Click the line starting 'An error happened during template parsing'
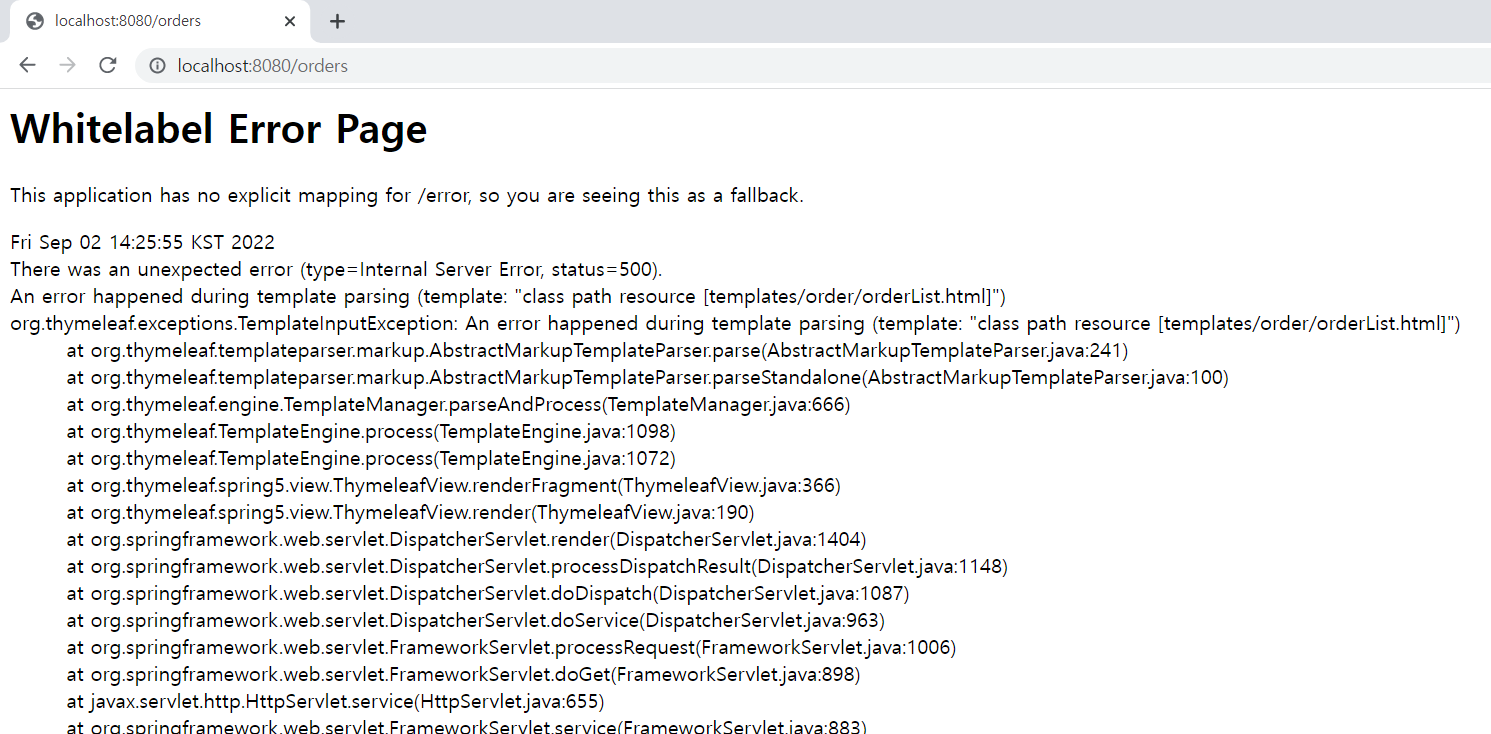 pyautogui.click(x=508, y=297)
